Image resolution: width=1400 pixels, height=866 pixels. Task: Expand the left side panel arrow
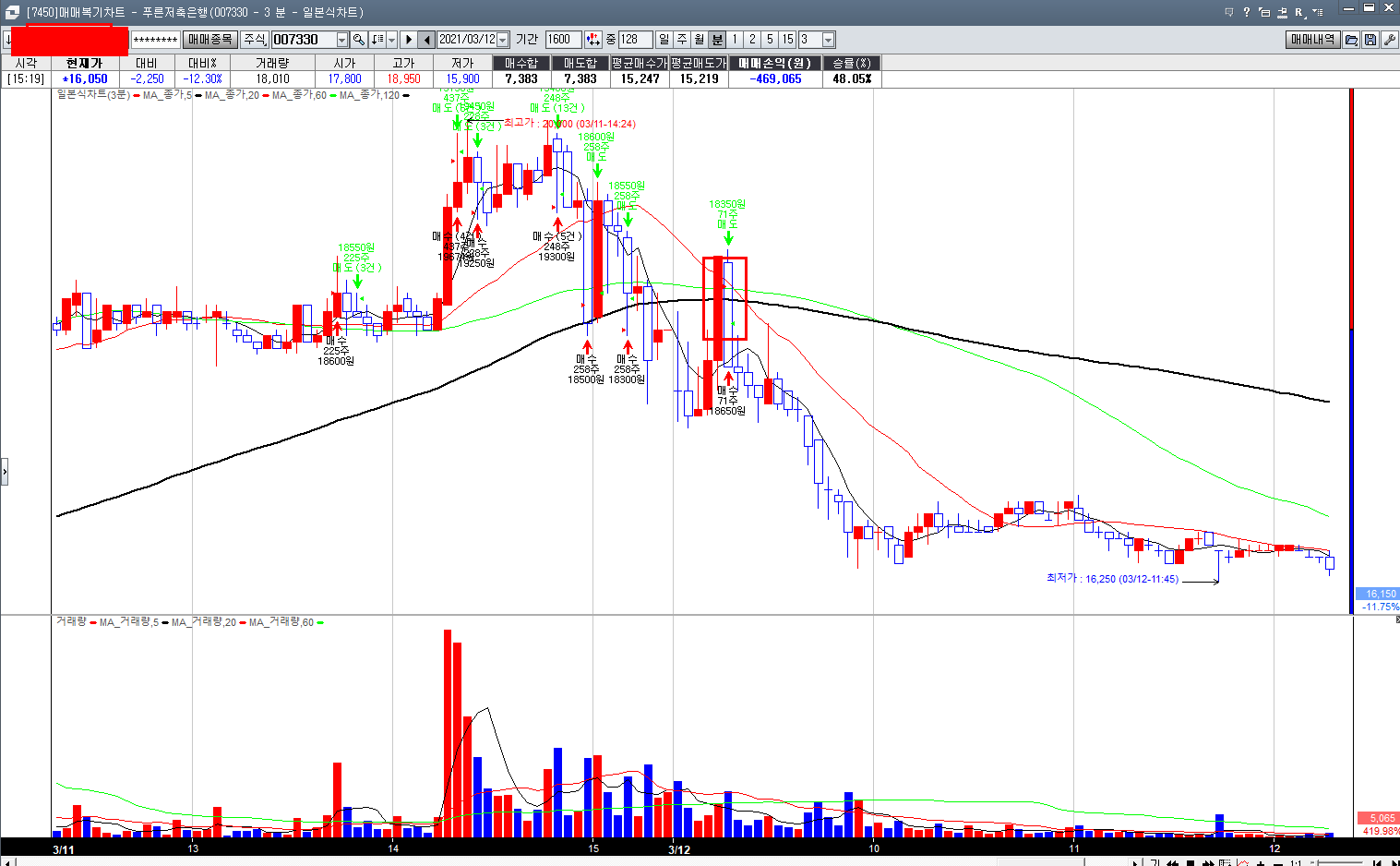click(4, 471)
